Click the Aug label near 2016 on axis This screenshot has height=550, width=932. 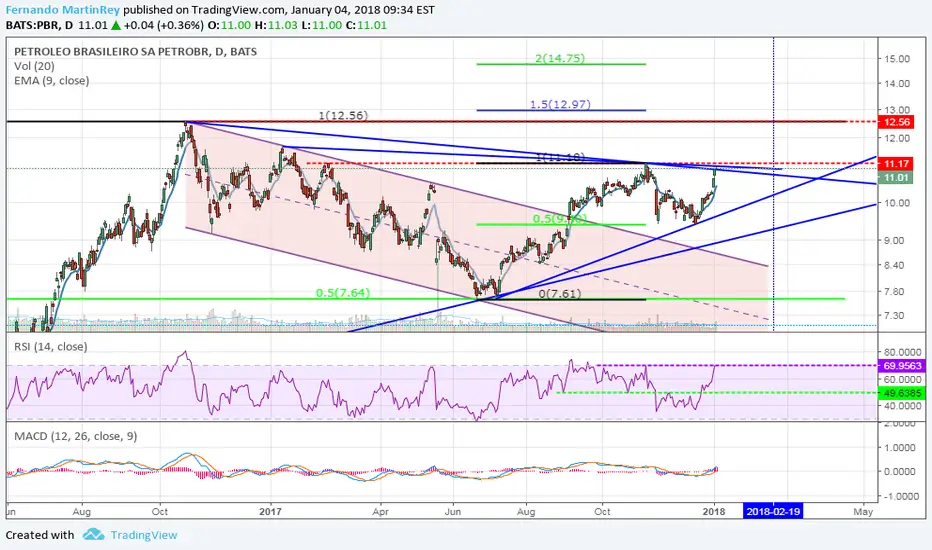[x=81, y=511]
